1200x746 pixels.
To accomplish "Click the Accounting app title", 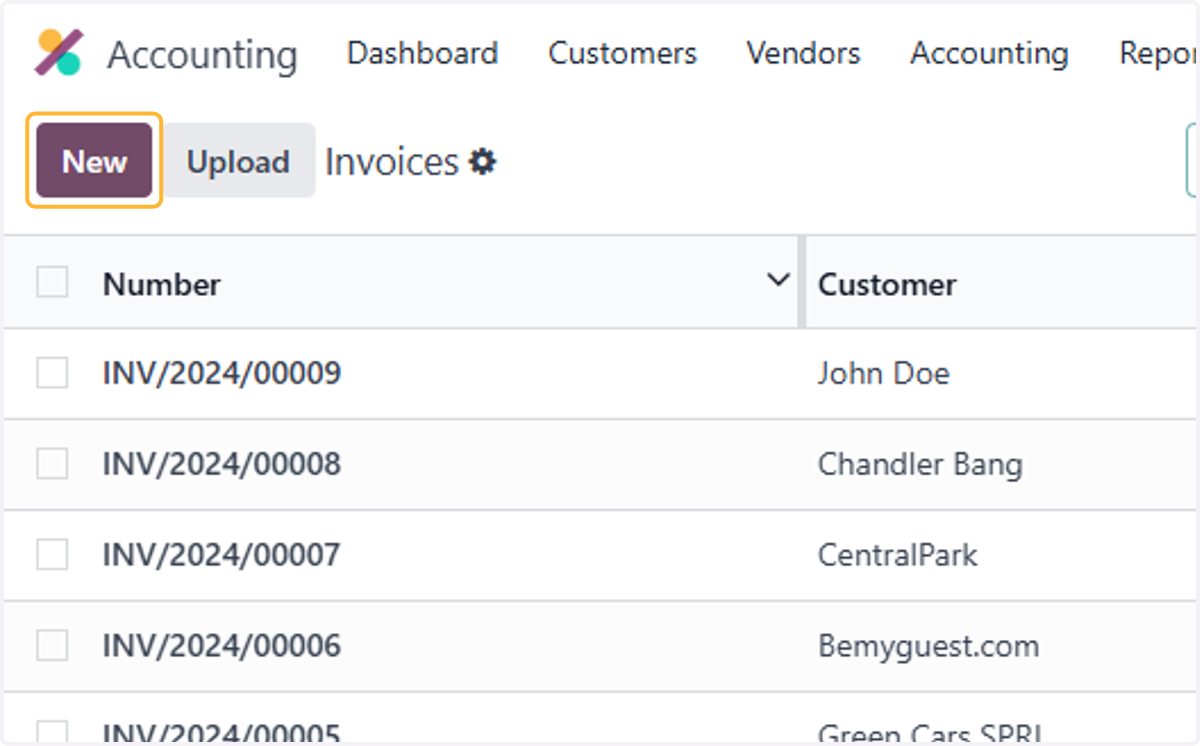I will pyautogui.click(x=202, y=55).
